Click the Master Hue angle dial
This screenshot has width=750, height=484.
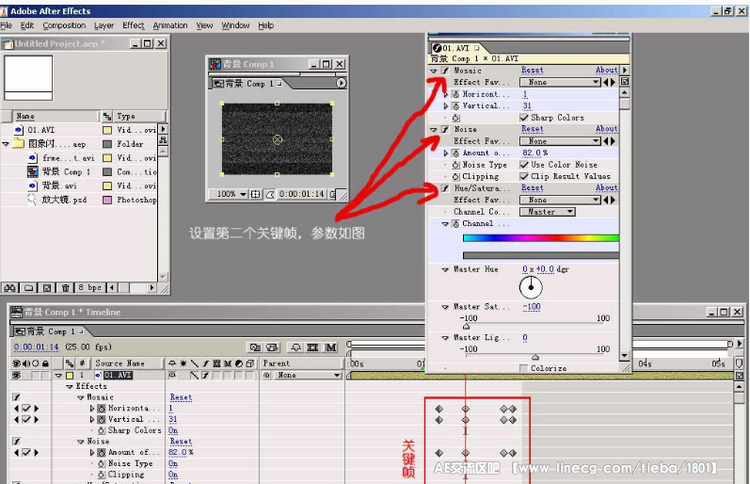(530, 287)
